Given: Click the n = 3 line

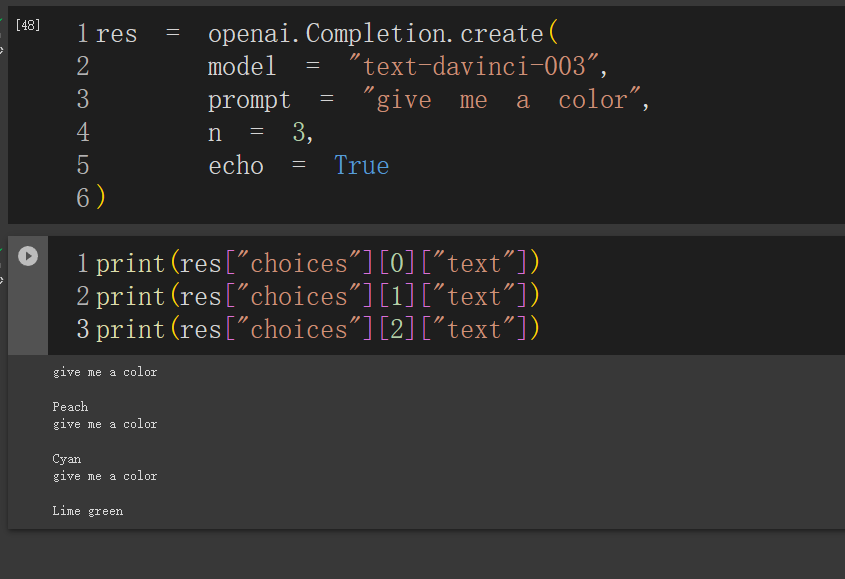Looking at the screenshot, I should [x=260, y=133].
